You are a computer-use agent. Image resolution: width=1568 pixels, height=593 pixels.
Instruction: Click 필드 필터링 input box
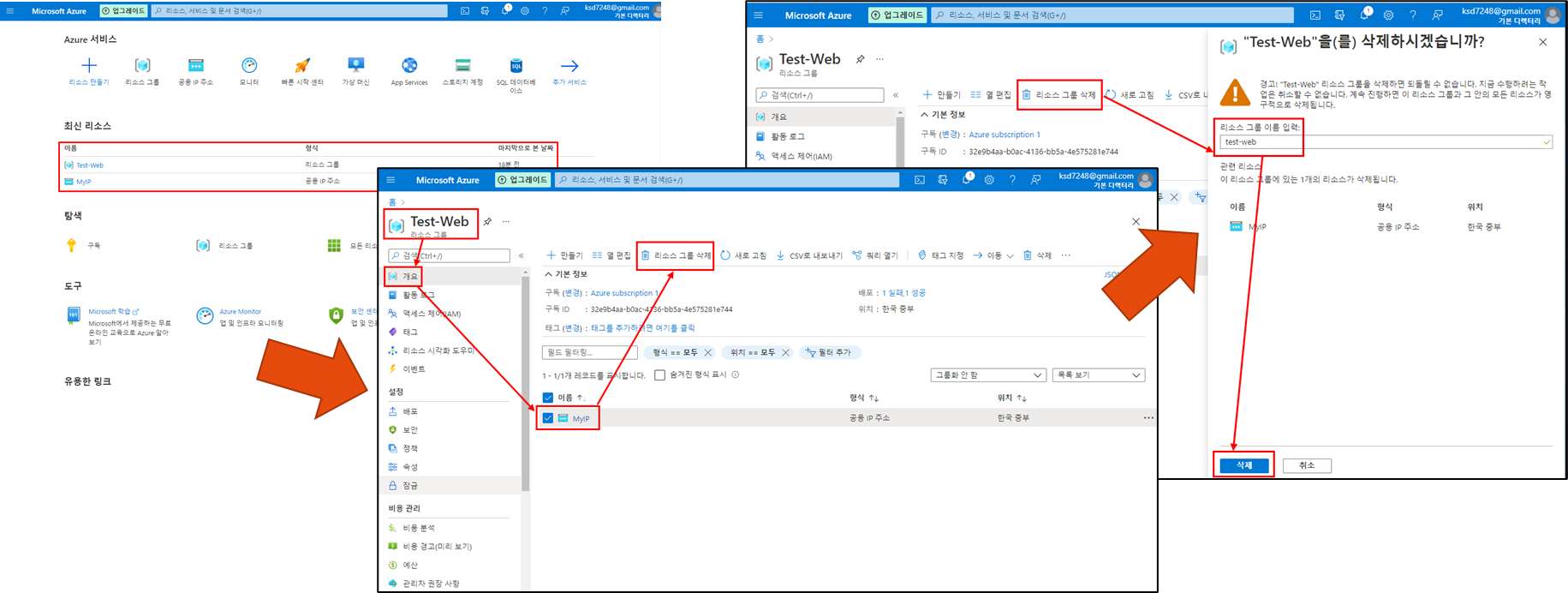[590, 352]
